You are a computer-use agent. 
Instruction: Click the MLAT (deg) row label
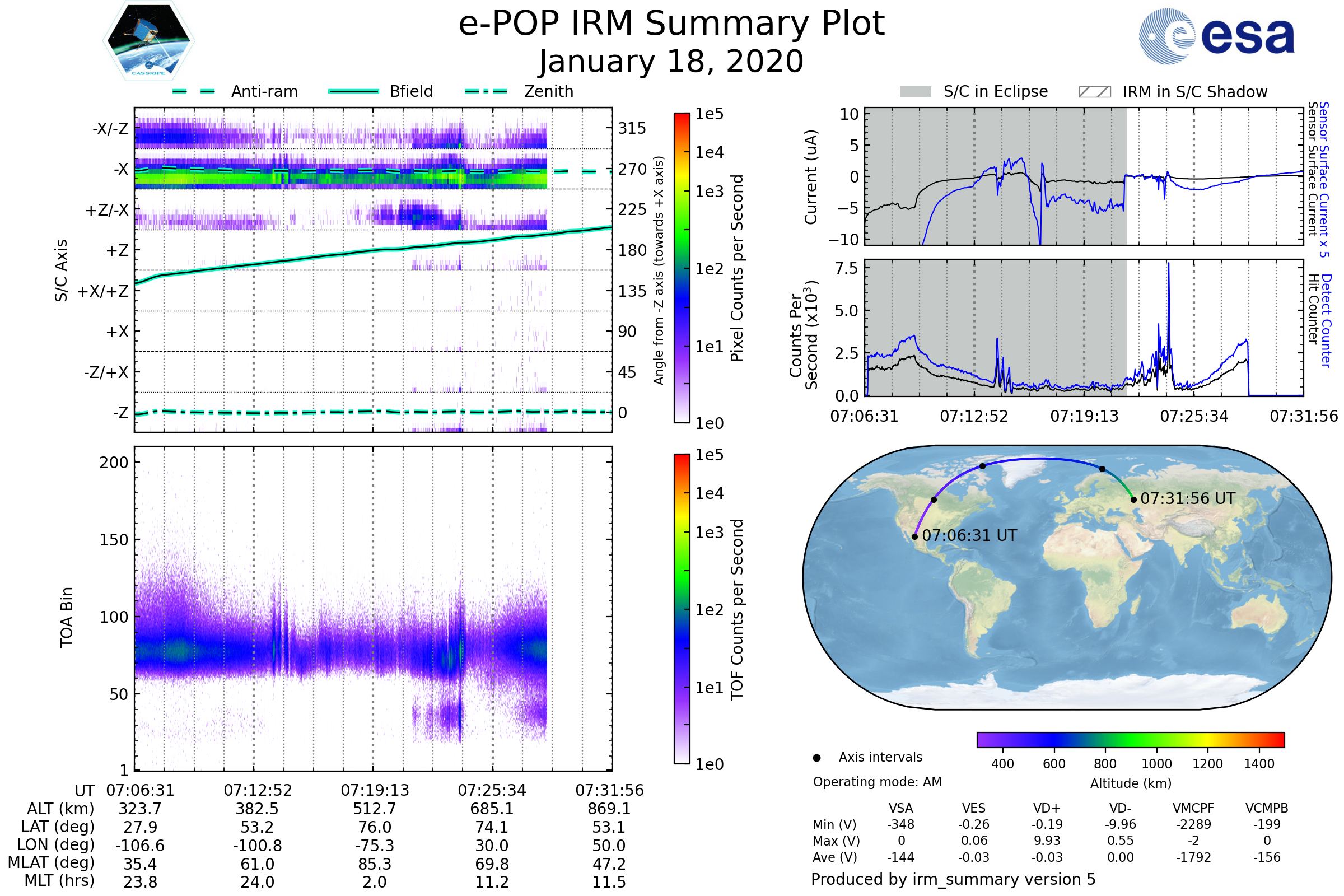coord(52,863)
